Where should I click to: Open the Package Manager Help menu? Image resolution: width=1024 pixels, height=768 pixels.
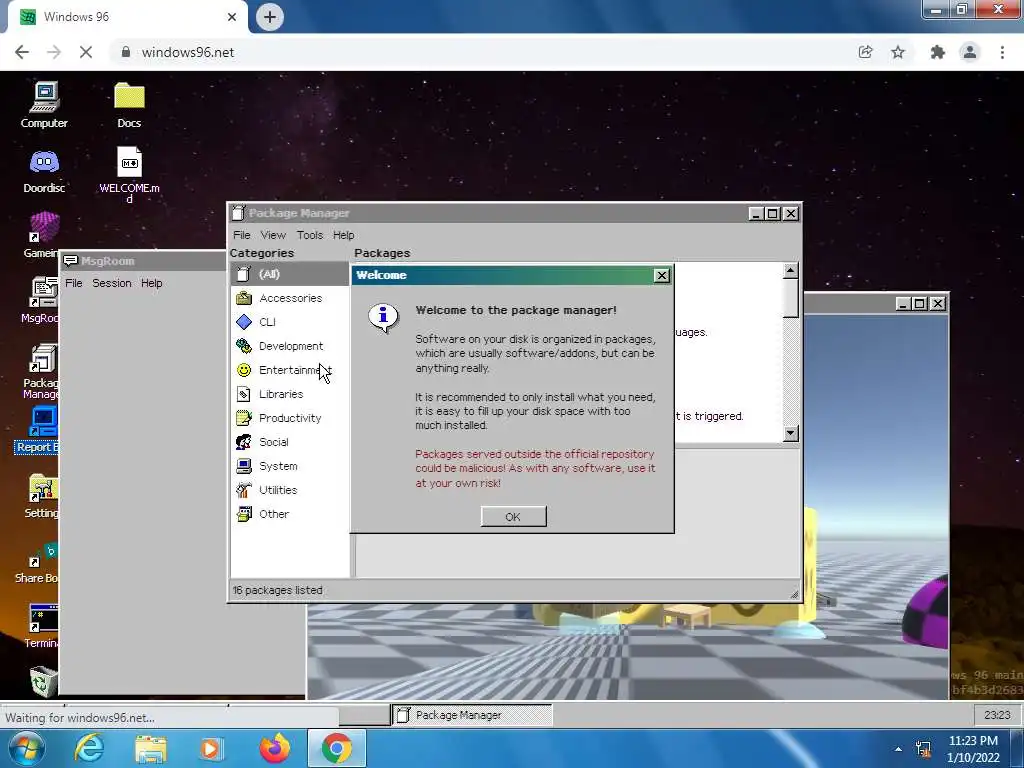pos(344,235)
